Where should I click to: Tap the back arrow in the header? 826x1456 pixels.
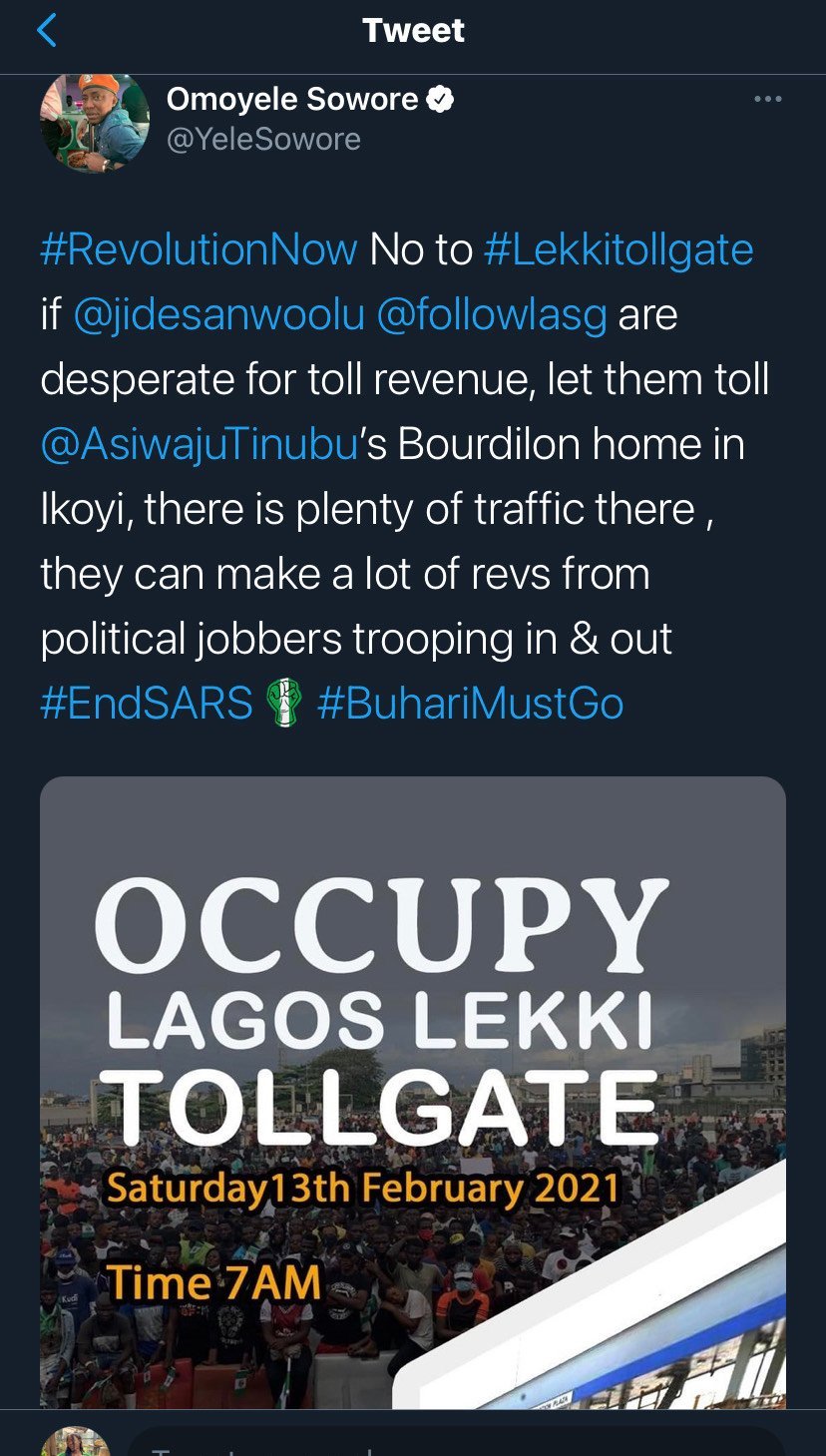click(47, 31)
